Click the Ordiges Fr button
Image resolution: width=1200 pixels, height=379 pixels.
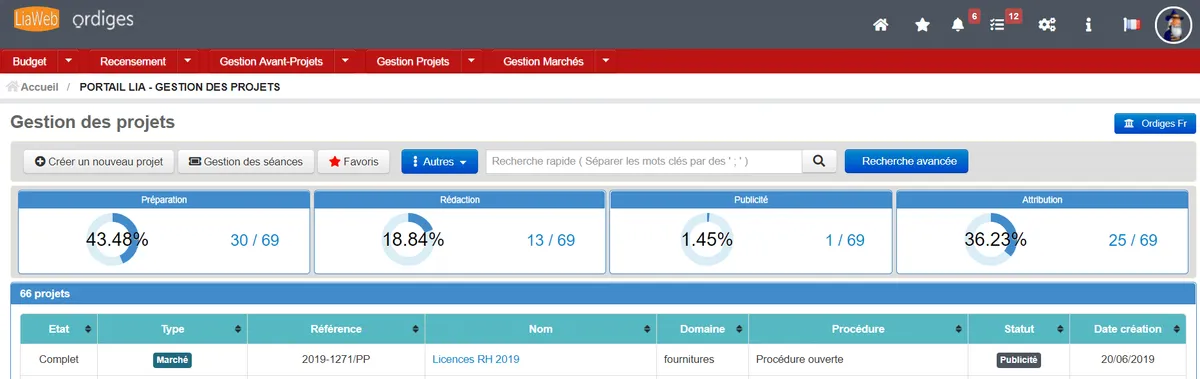[1155, 123]
